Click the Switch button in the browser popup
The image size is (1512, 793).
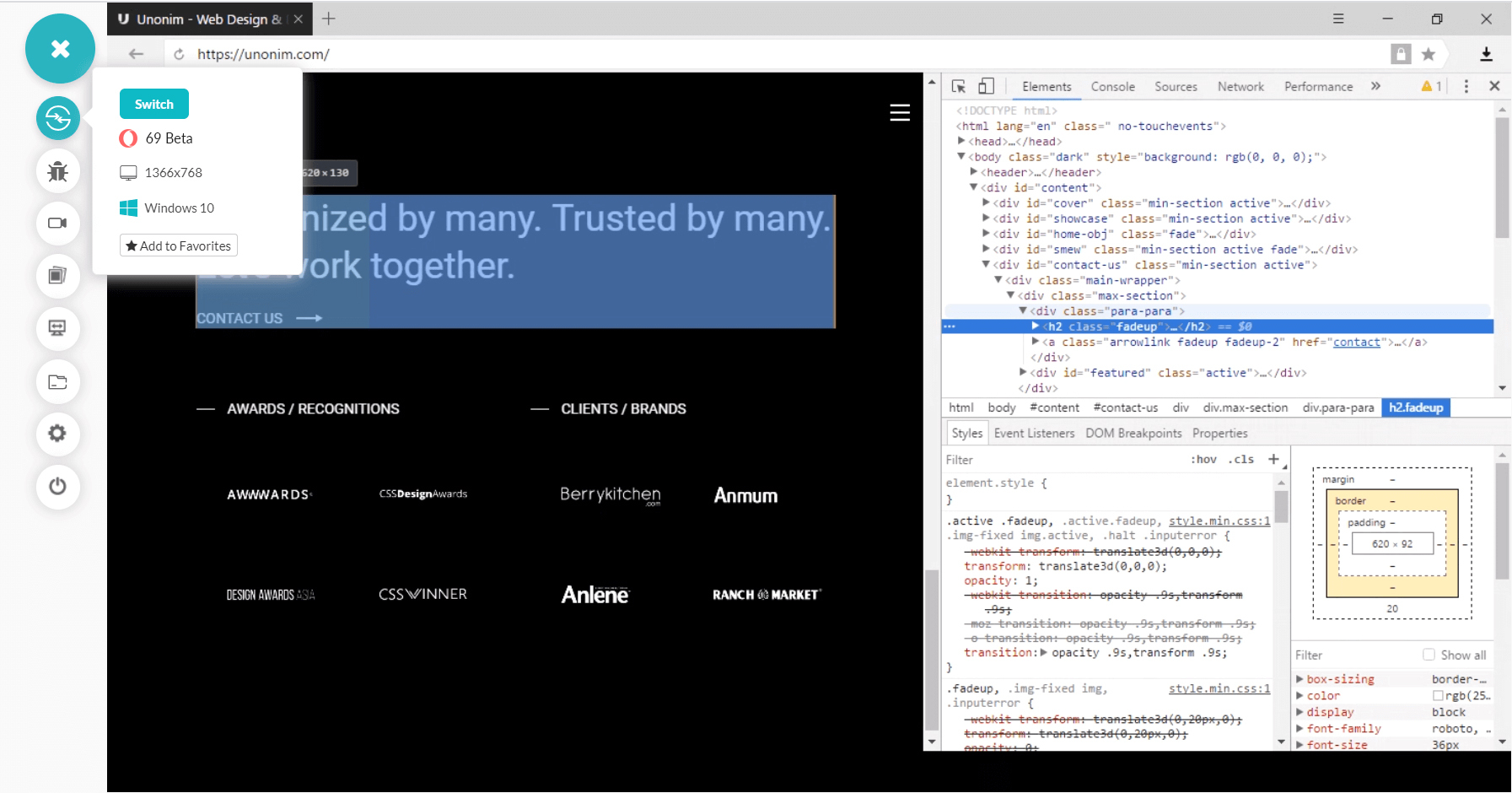tap(153, 104)
